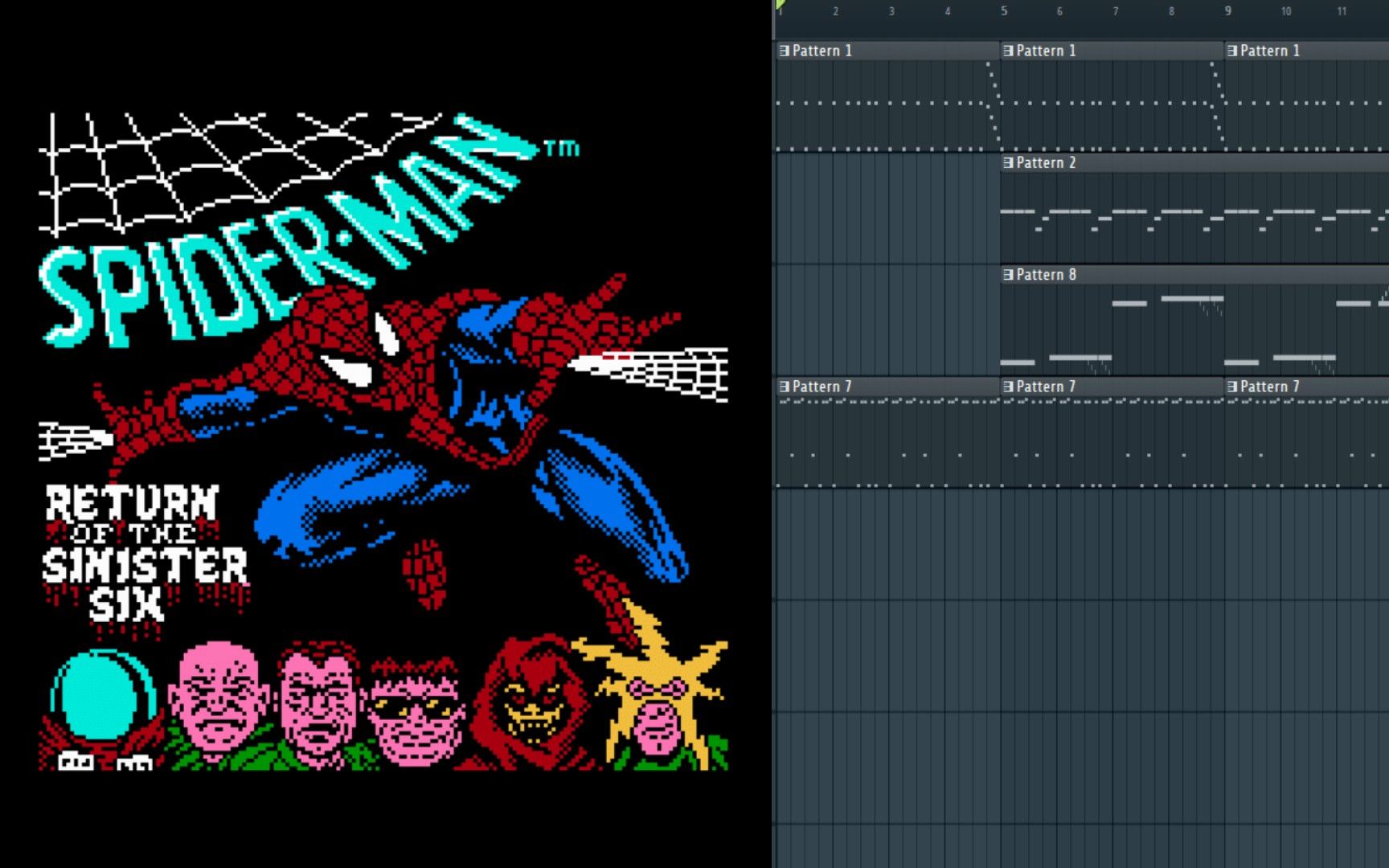1389x868 pixels.
Task: Click menu icon of Pattern 1 clip at bar 1
Action: (x=784, y=51)
